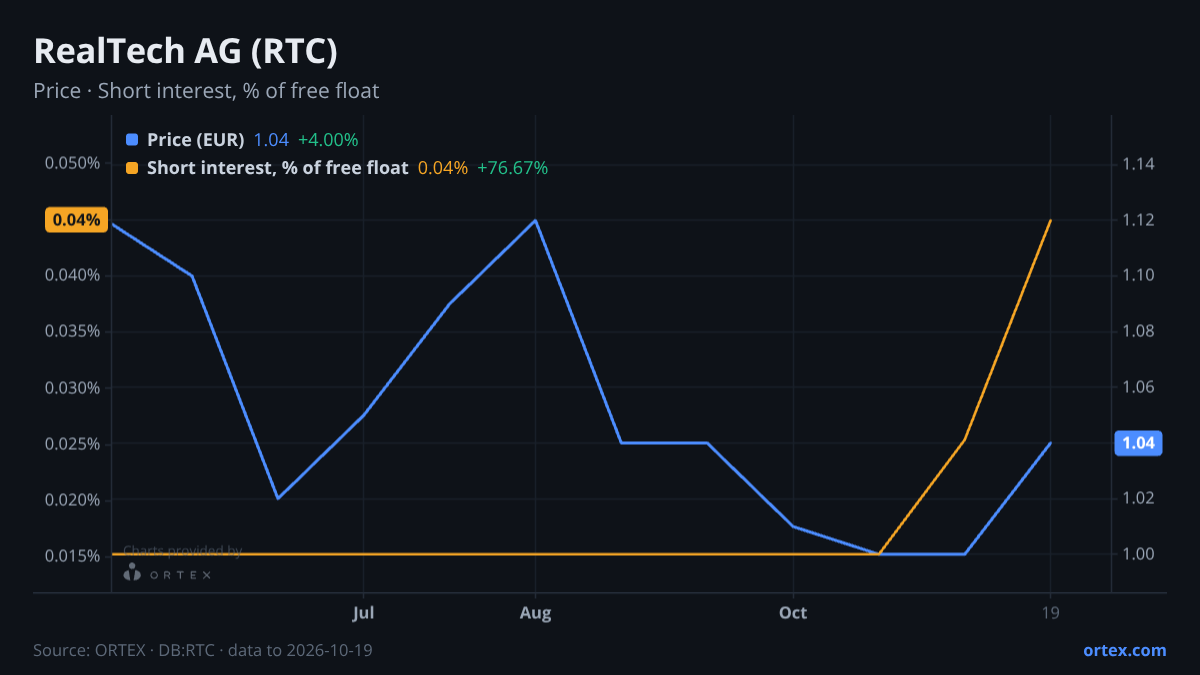Click the price line peak at Aug
1200x675 pixels.
point(536,220)
